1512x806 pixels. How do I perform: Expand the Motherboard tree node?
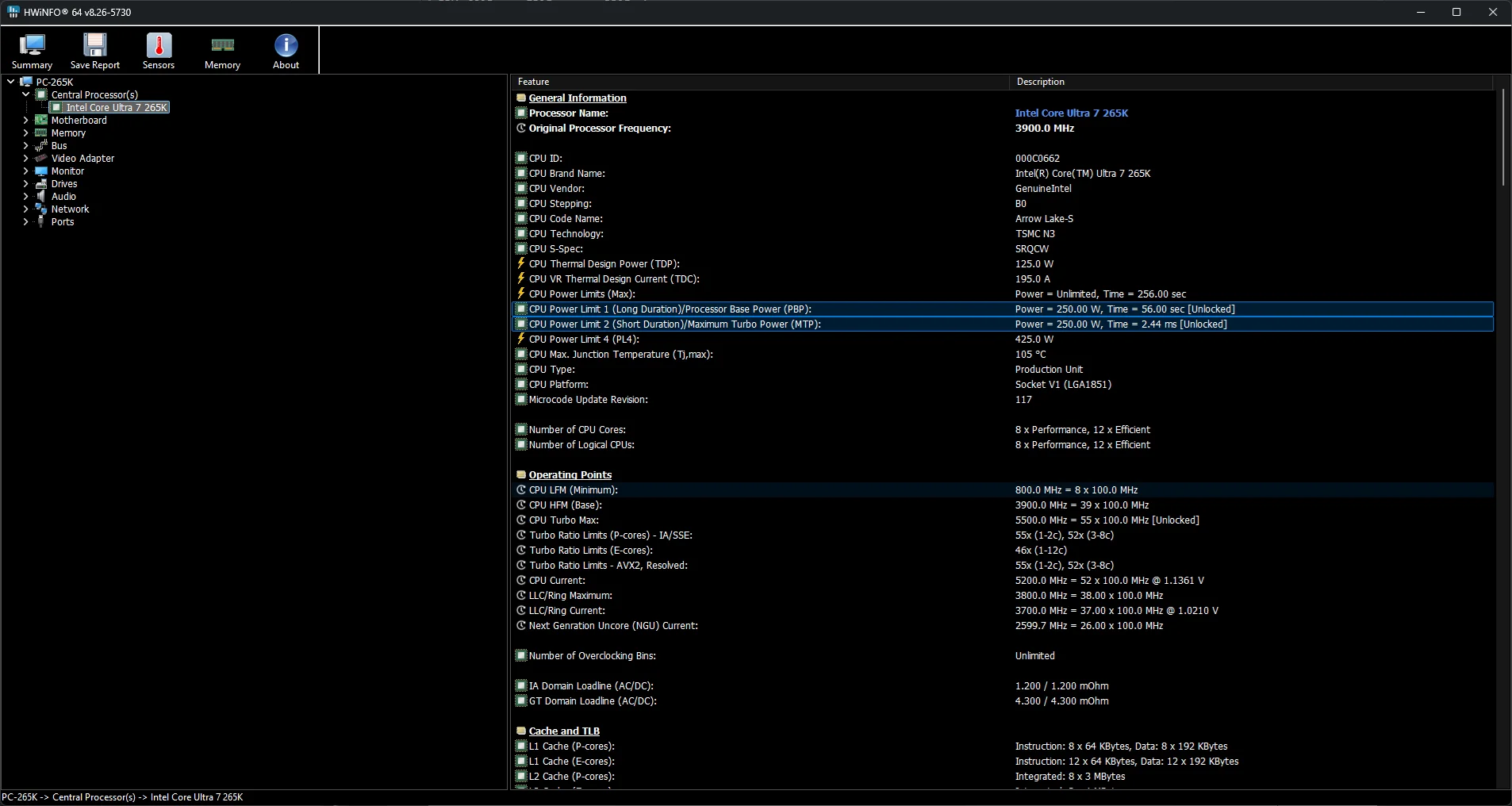25,121
